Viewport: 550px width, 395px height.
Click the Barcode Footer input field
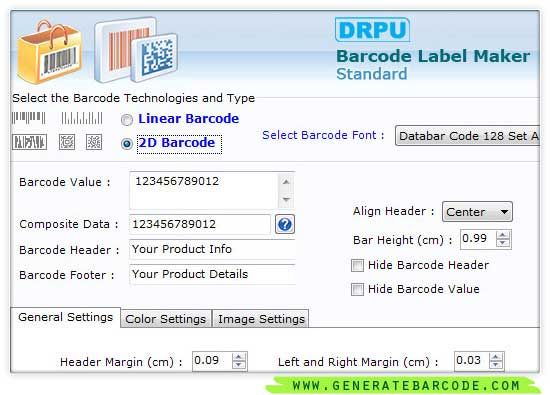(x=212, y=274)
